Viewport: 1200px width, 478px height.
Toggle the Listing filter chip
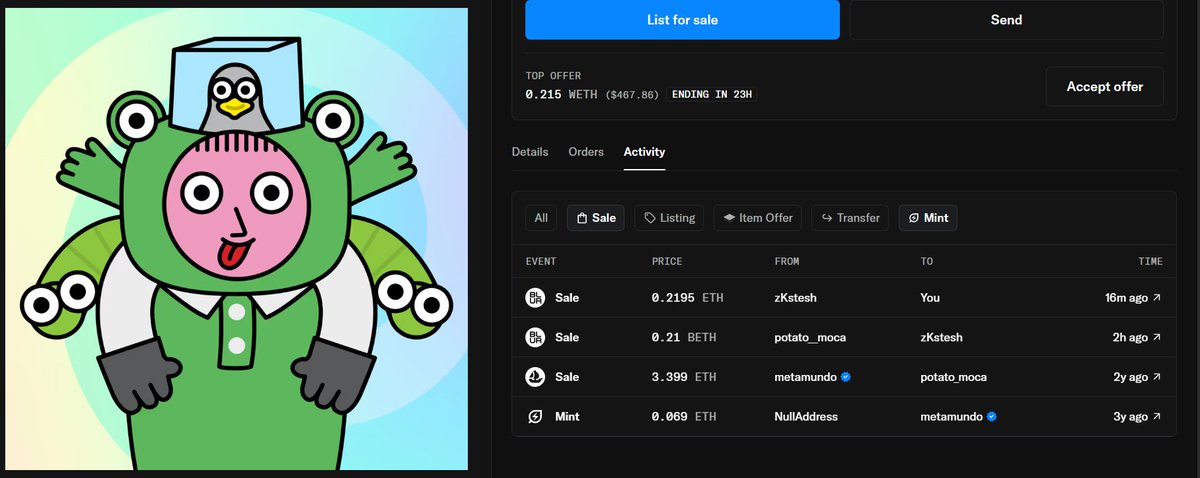click(x=669, y=218)
